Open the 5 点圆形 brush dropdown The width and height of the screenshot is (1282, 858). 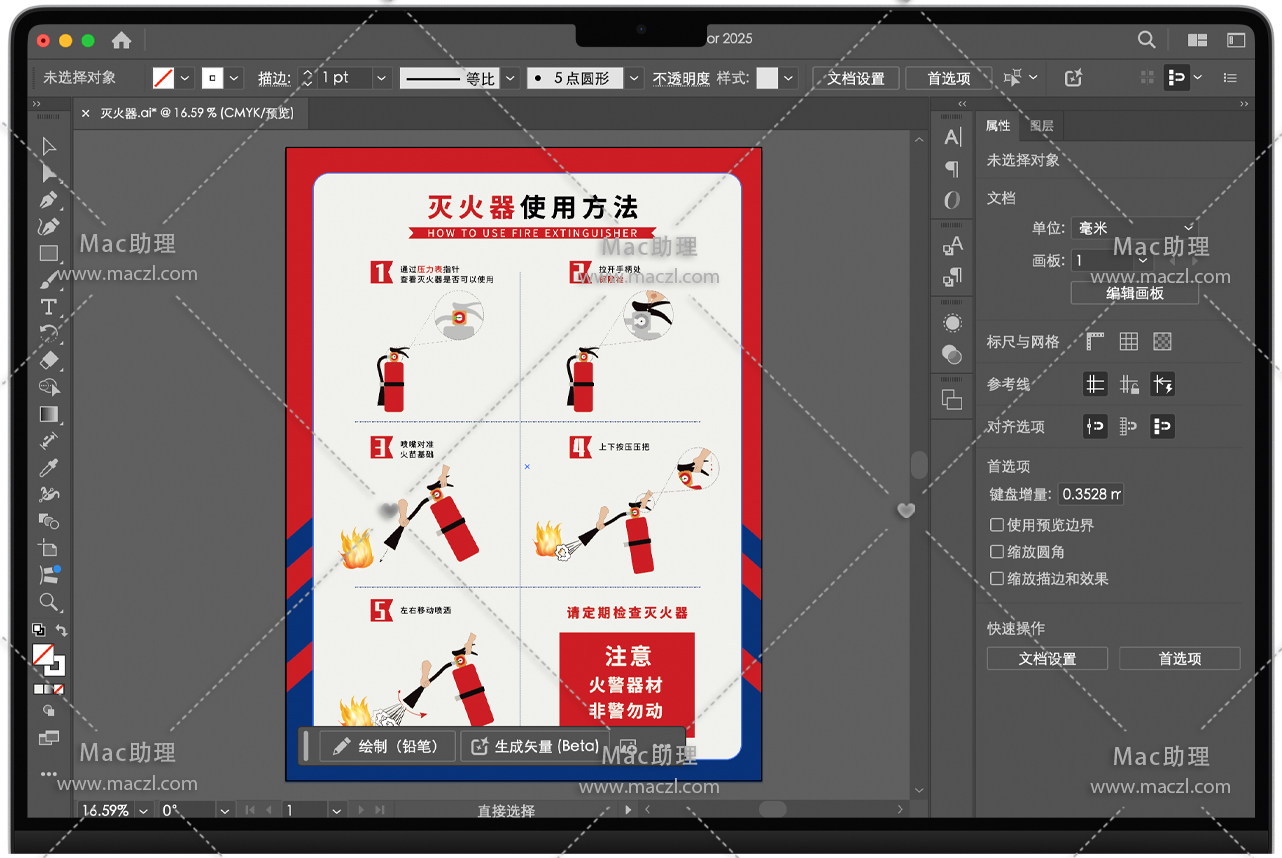(635, 78)
